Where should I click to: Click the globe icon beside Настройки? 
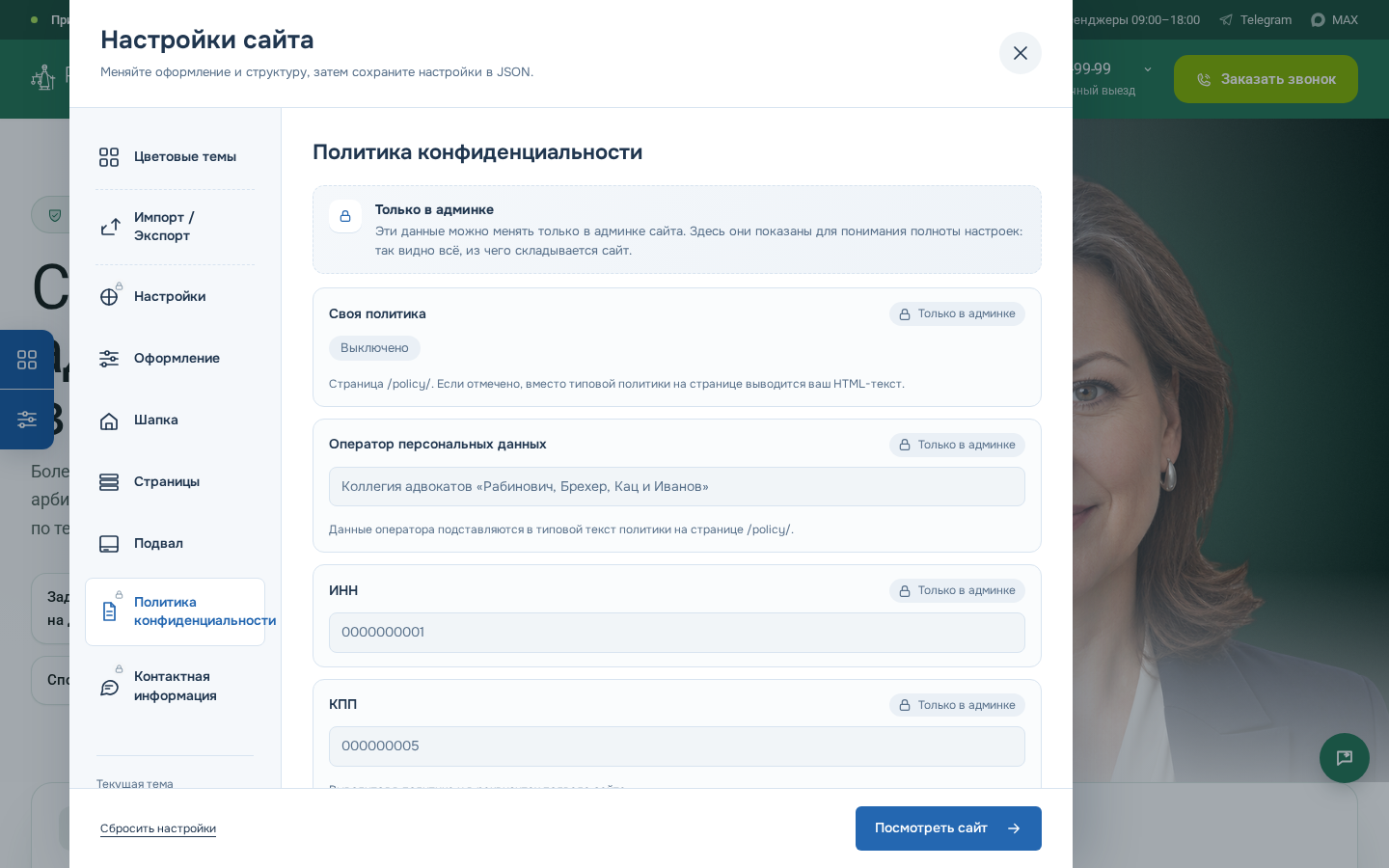click(x=109, y=297)
